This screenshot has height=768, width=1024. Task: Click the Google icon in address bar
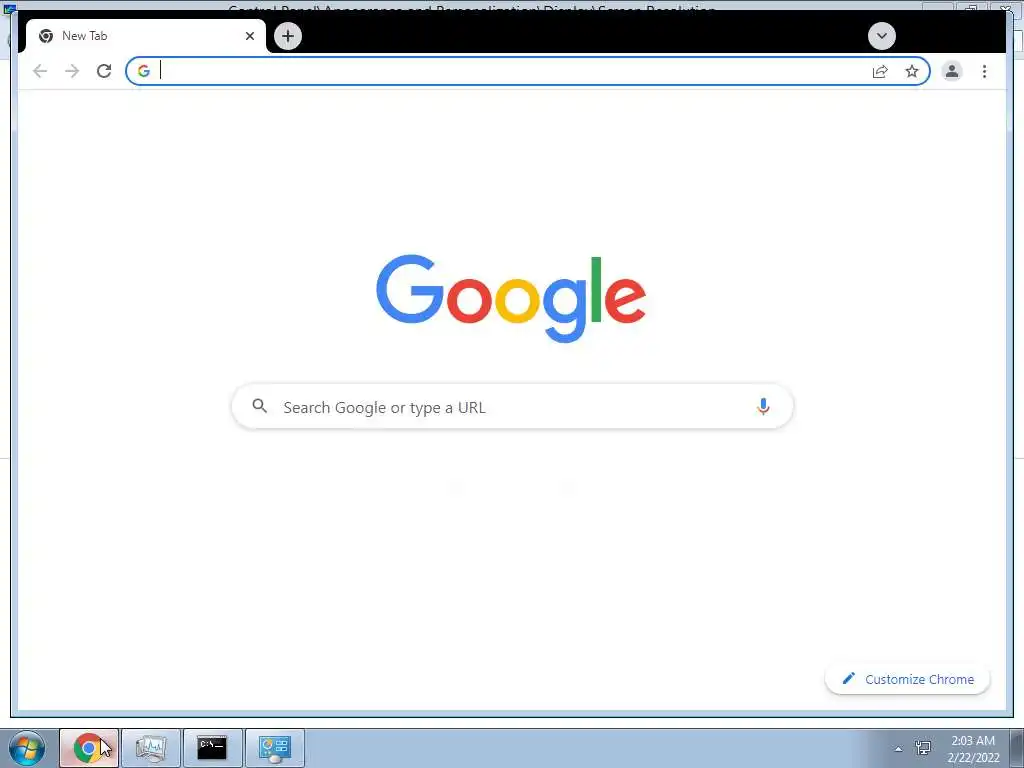pos(144,71)
